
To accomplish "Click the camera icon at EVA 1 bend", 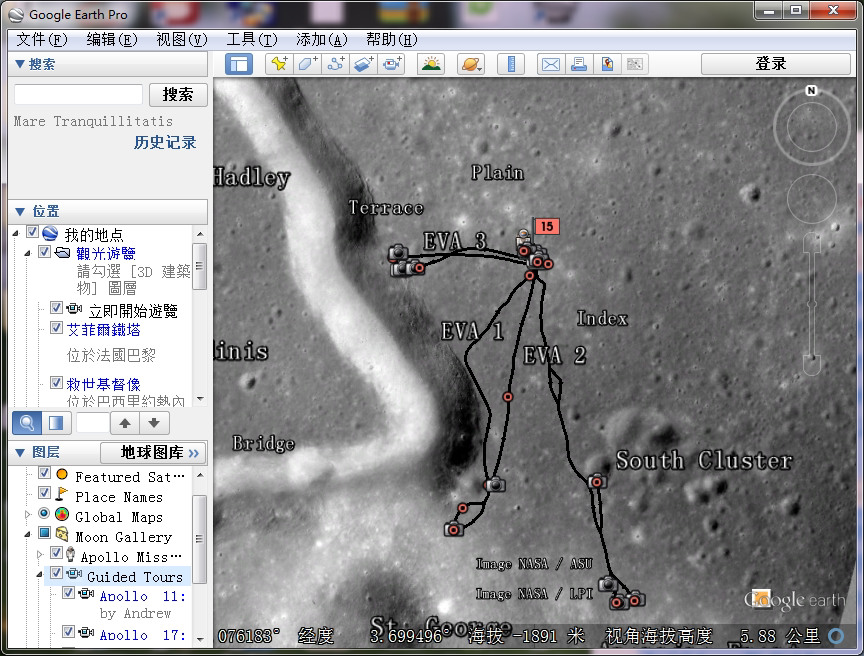I will (495, 485).
